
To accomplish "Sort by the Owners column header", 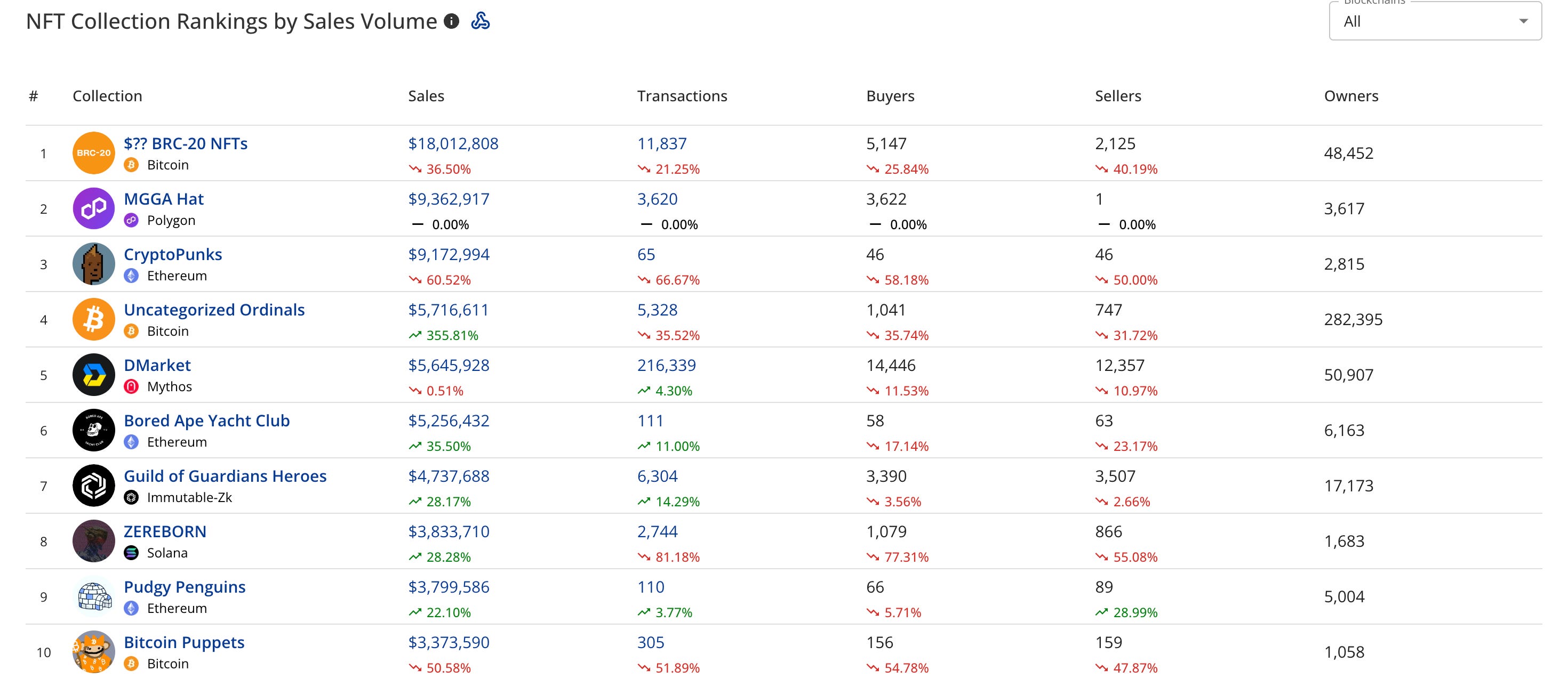I will tap(1351, 96).
